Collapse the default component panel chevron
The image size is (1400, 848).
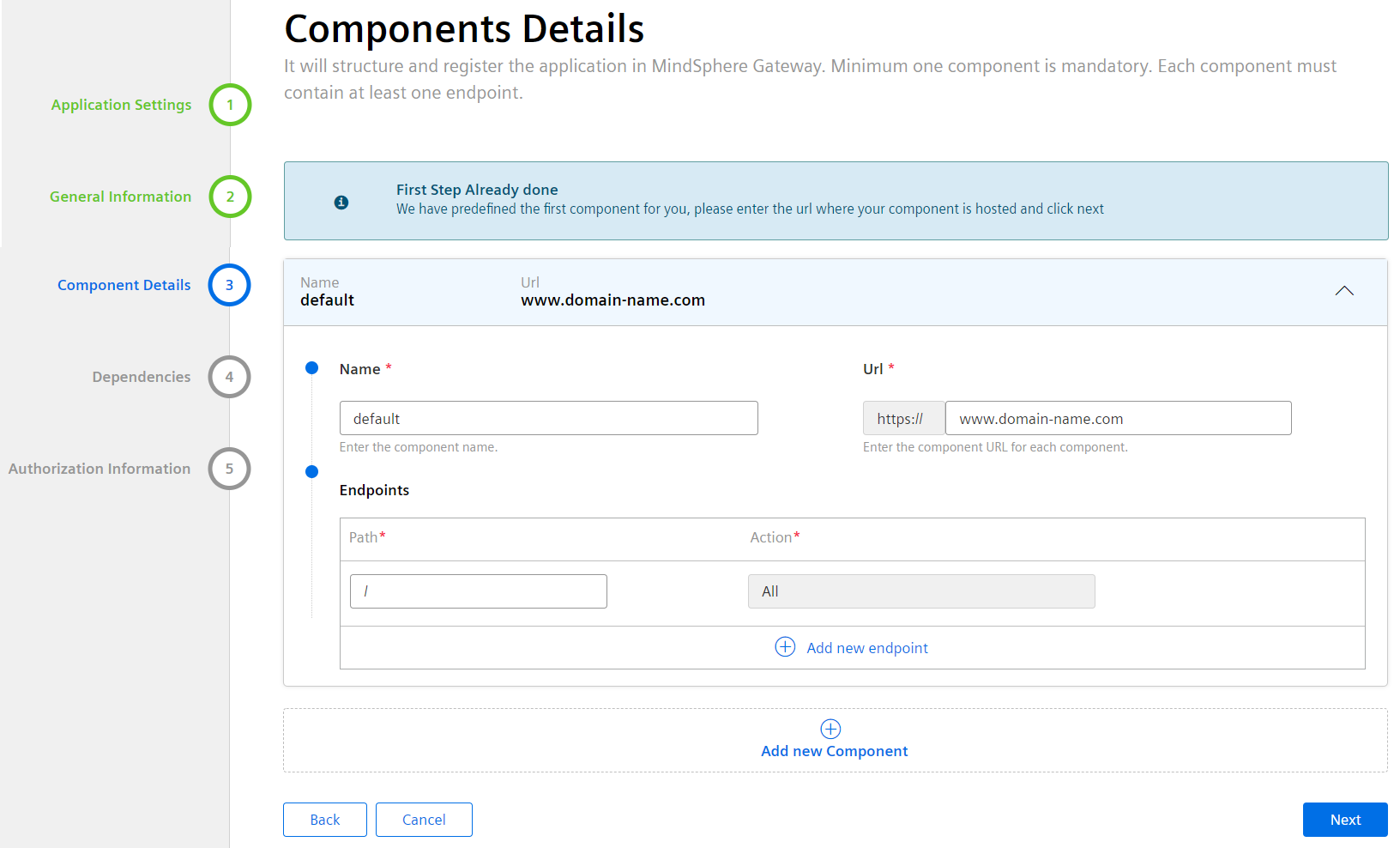[1344, 291]
